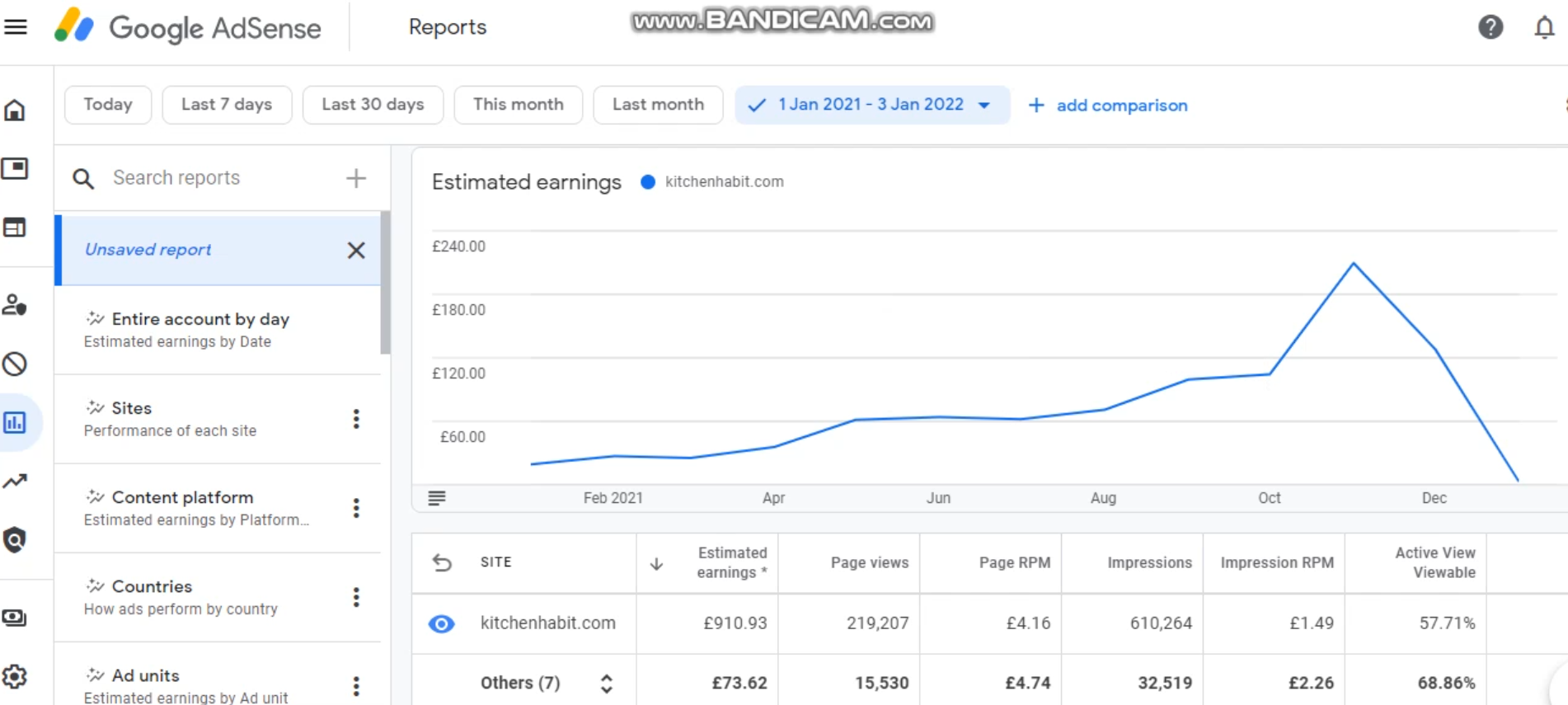Select the 57.71% viewable cell
The width and height of the screenshot is (1568, 705).
[1448, 623]
